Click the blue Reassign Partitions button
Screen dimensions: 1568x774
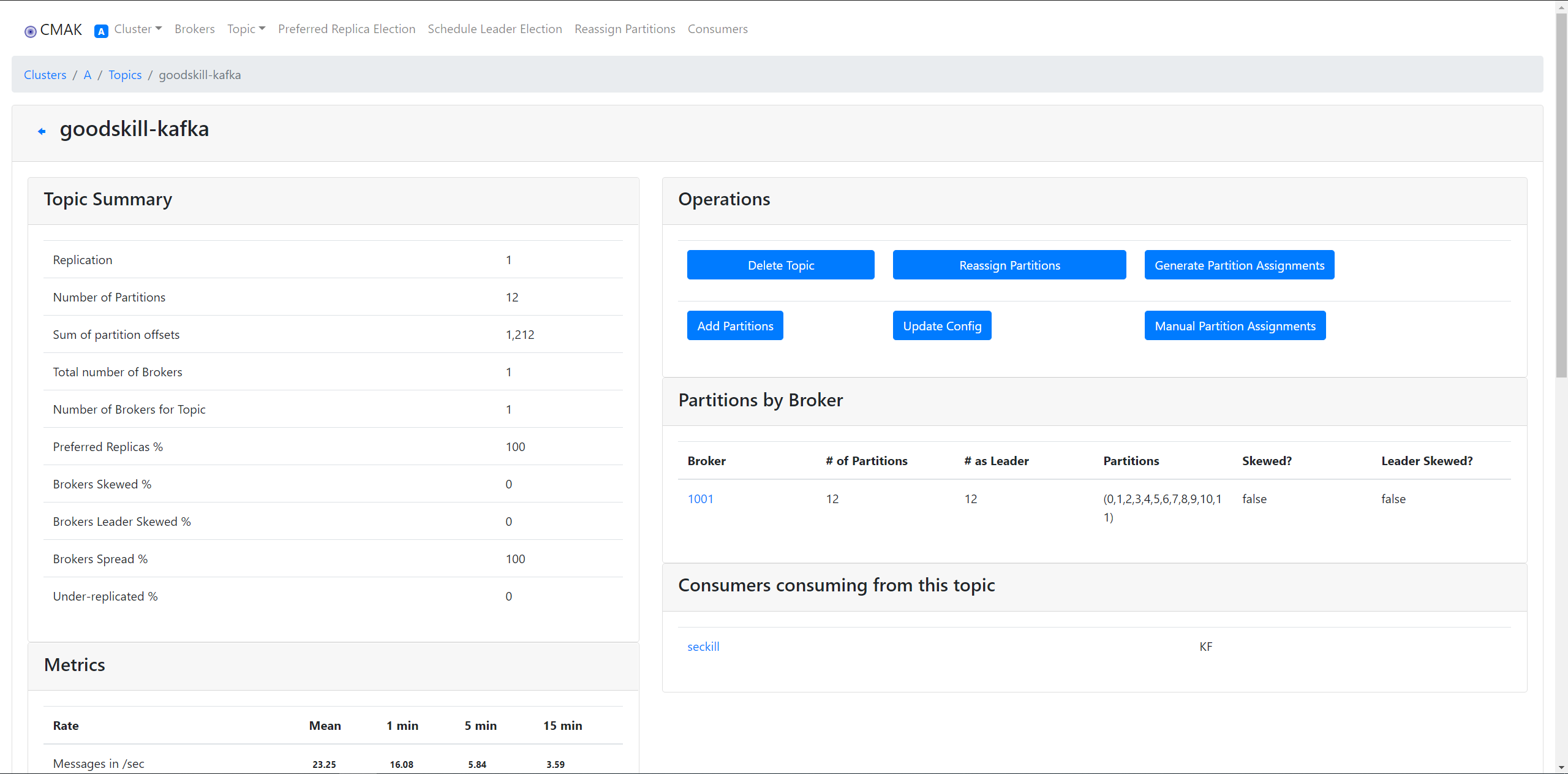[x=1009, y=265]
